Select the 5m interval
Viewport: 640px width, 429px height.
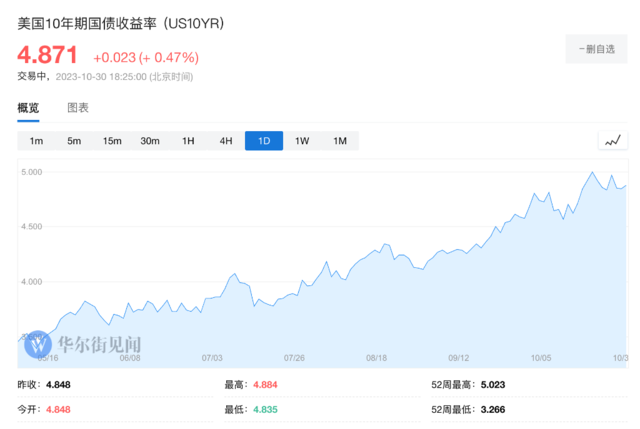click(x=74, y=141)
